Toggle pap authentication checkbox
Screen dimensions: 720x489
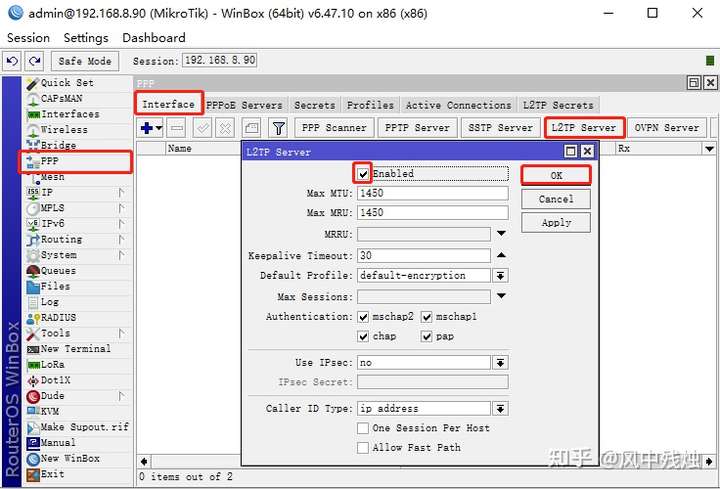(x=427, y=337)
